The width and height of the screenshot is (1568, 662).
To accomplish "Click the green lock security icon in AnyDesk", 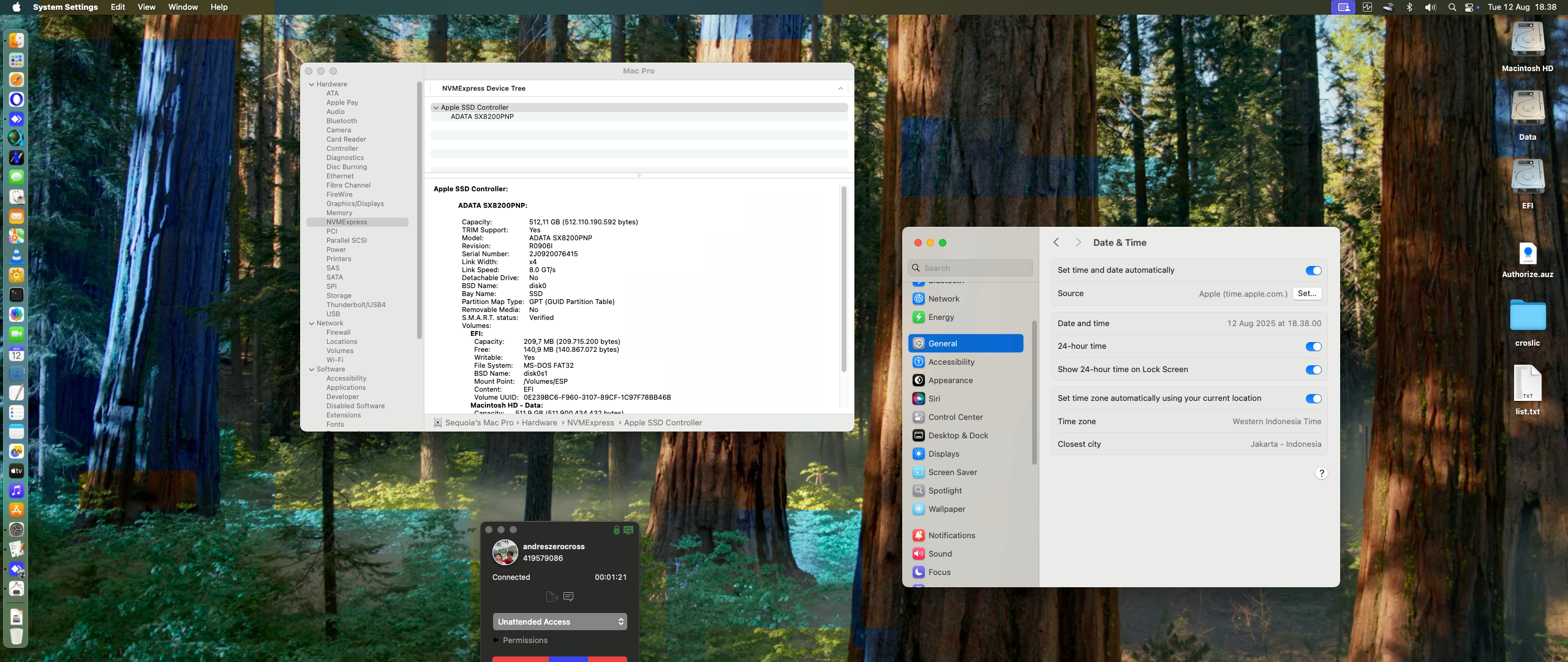I will pos(617,530).
